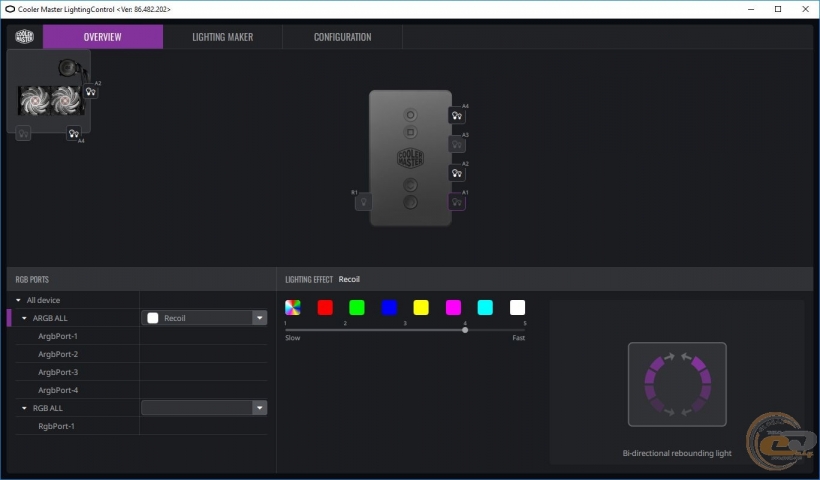820x480 pixels.
Task: Select ArgbPort-1 row
Action: 141,336
